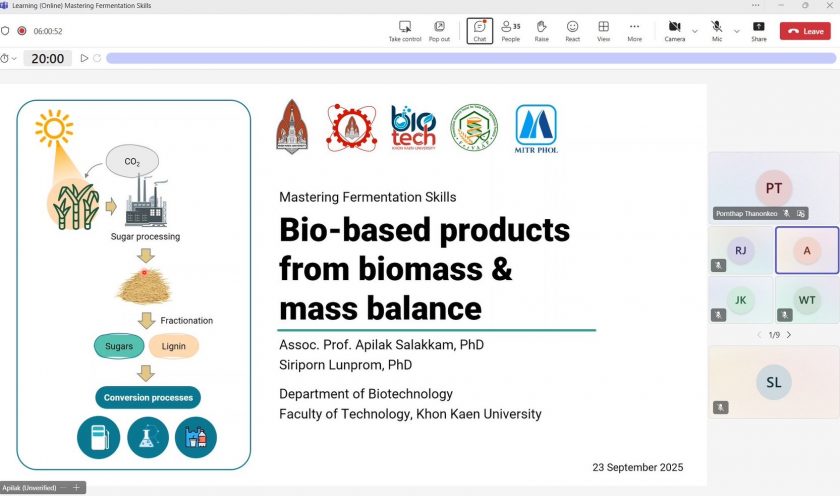Click the red recording indicator
Screen dimensions: 840x496
(x=22, y=31)
